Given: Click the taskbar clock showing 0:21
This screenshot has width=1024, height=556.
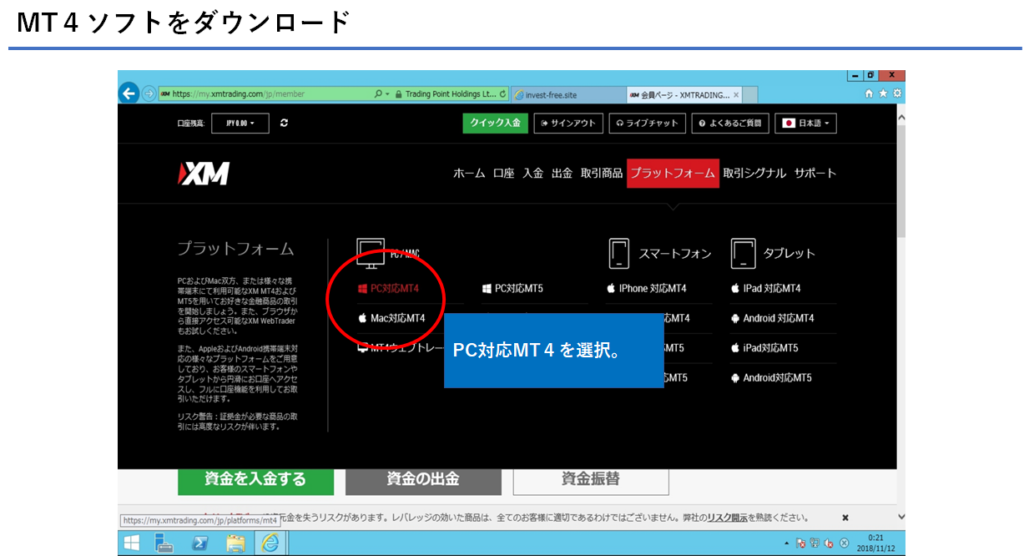Looking at the screenshot, I should coord(876,543).
